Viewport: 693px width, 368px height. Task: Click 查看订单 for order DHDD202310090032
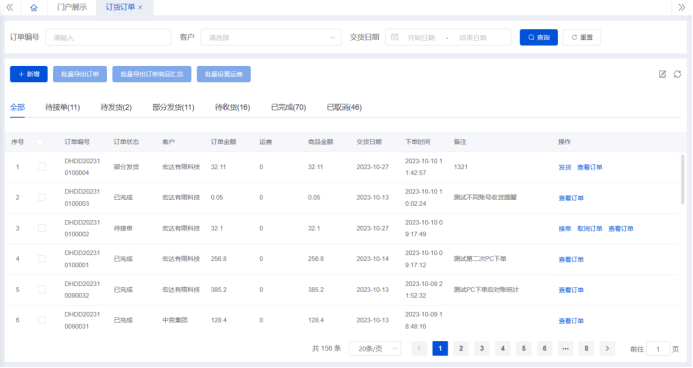(x=571, y=290)
